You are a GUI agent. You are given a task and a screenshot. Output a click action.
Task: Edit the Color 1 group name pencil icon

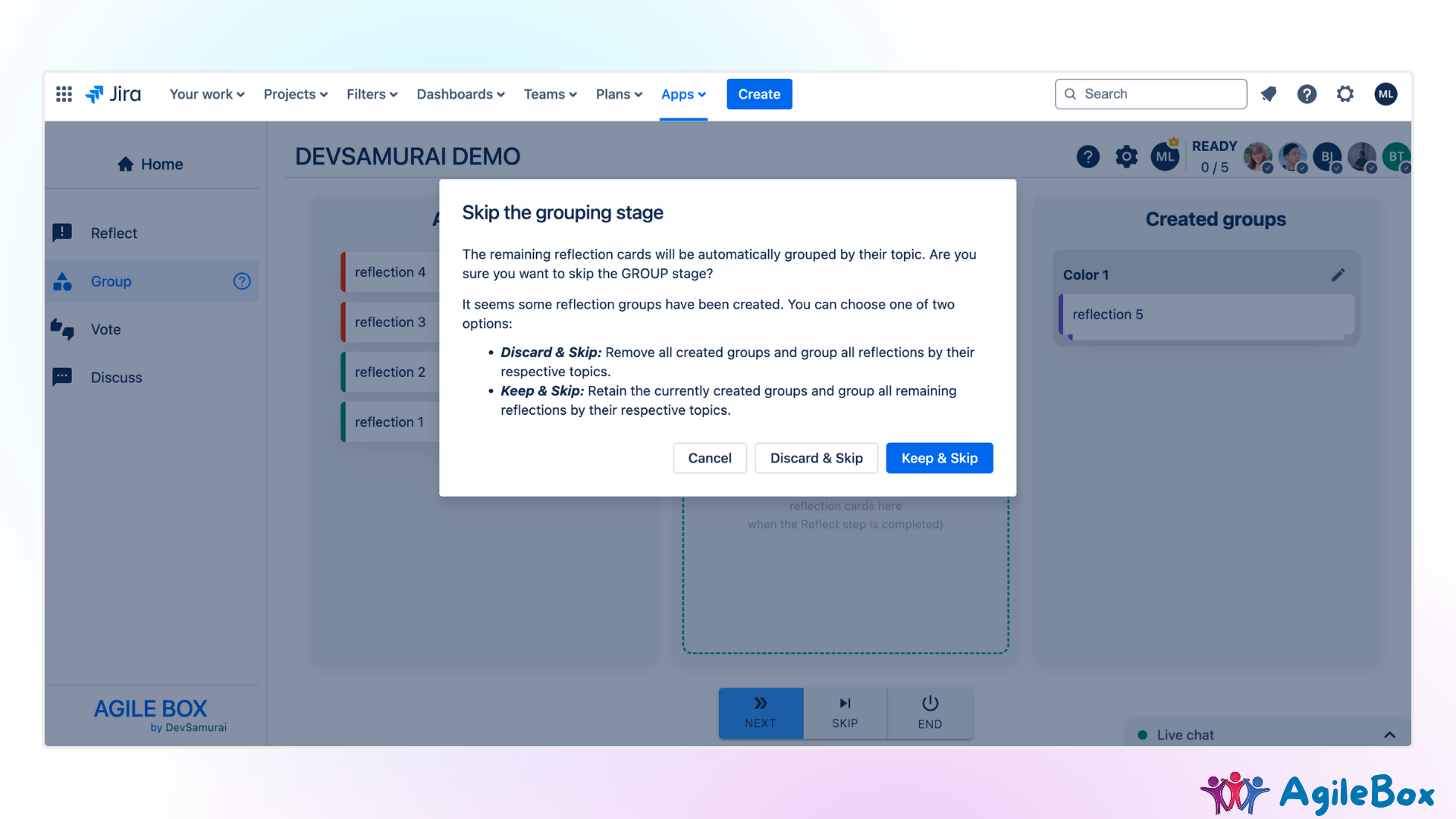pos(1338,275)
